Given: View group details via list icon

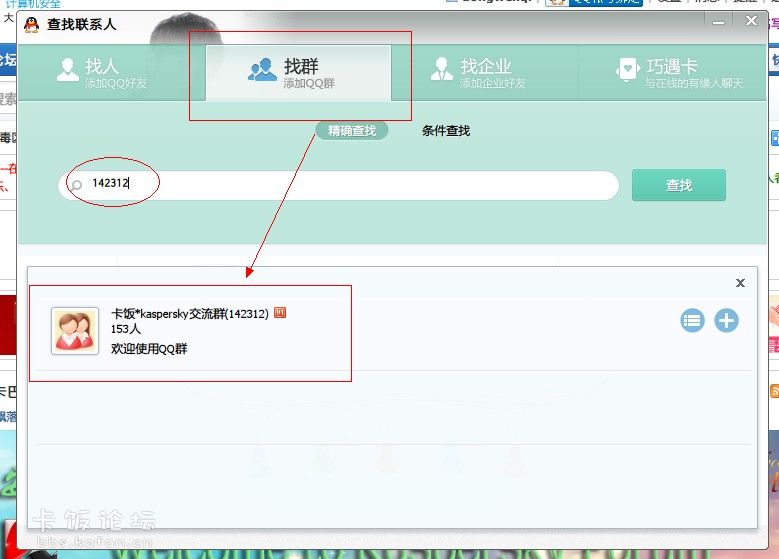Looking at the screenshot, I should [692, 320].
